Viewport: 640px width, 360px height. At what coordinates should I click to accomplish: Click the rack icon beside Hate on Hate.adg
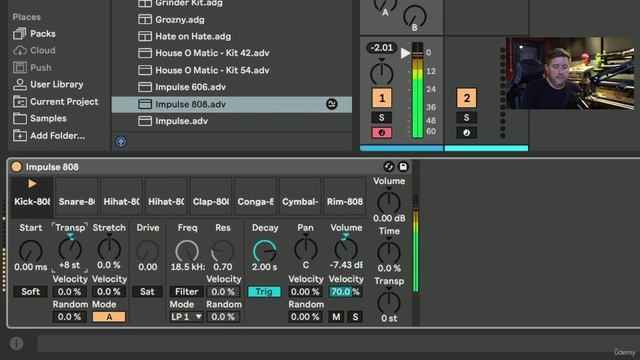tap(145, 36)
